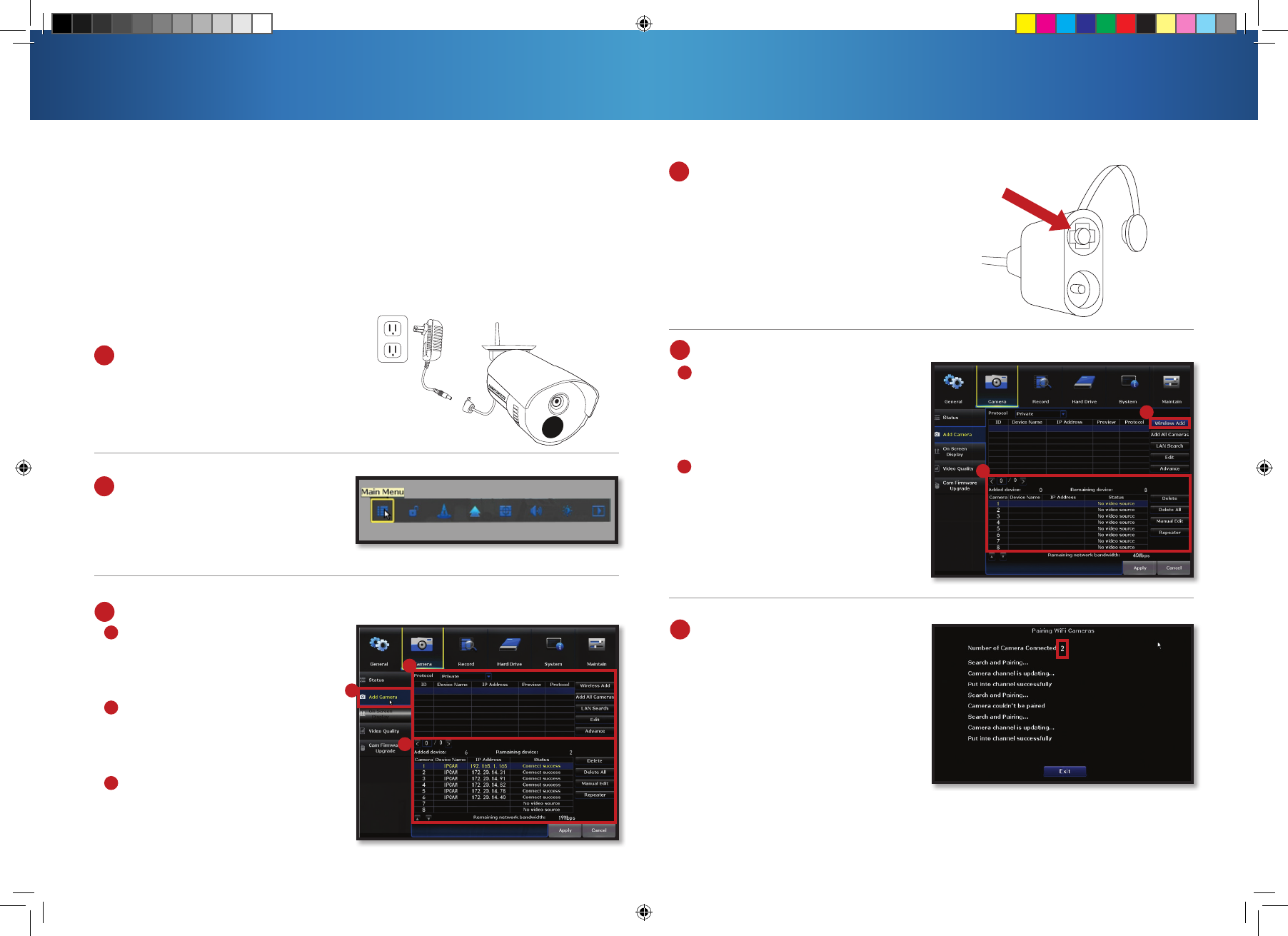The image size is (1288, 936).
Task: Select camera row with IP 172.20.14.31
Action: coord(493,773)
